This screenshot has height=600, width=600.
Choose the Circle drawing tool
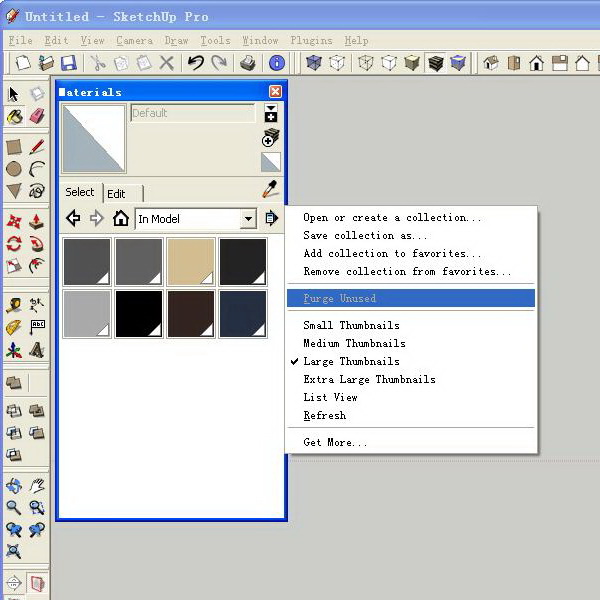click(14, 169)
